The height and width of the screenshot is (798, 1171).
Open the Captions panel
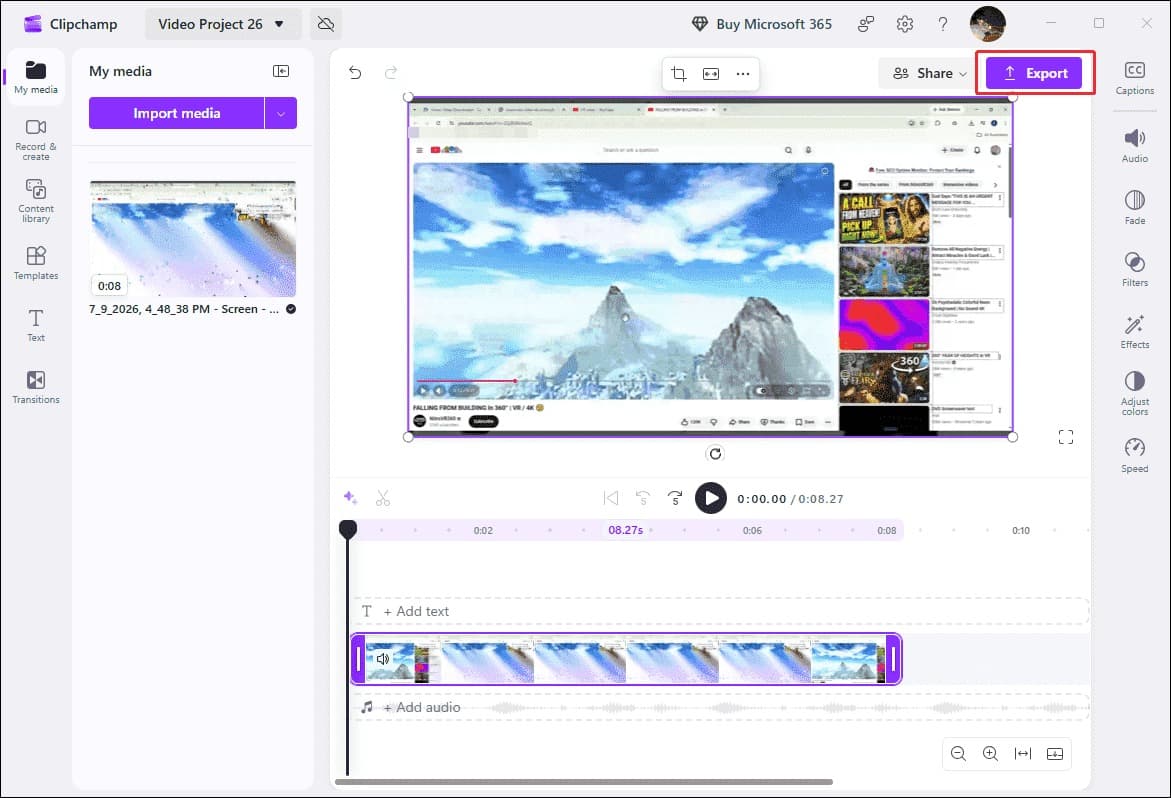click(1134, 78)
